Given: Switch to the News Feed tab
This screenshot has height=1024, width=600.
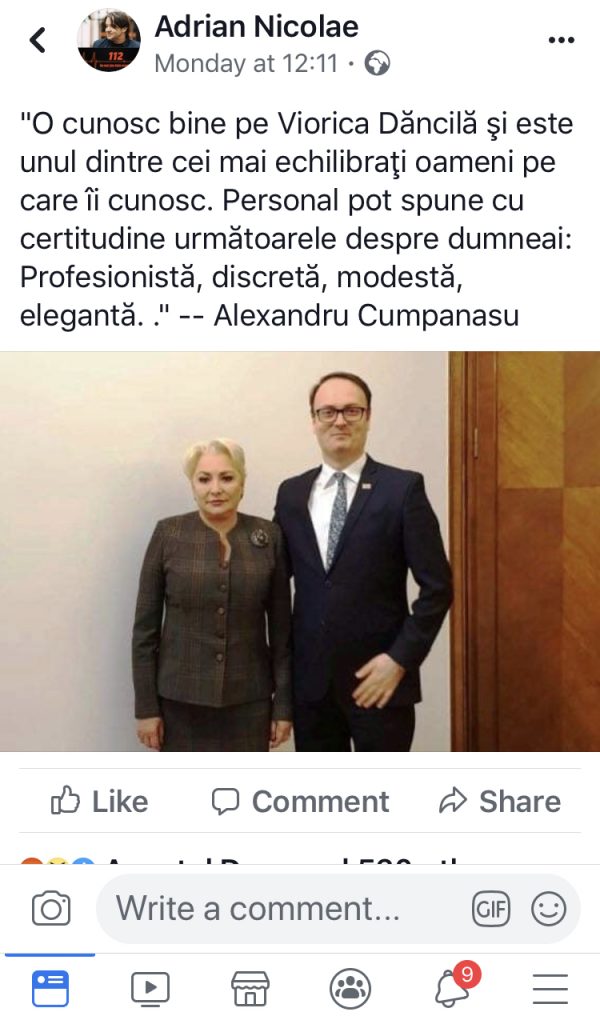Looking at the screenshot, I should tap(50, 989).
